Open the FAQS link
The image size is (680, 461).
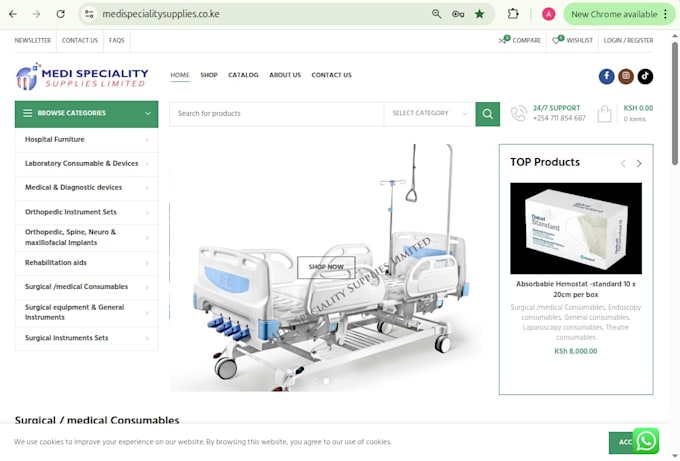coord(117,40)
